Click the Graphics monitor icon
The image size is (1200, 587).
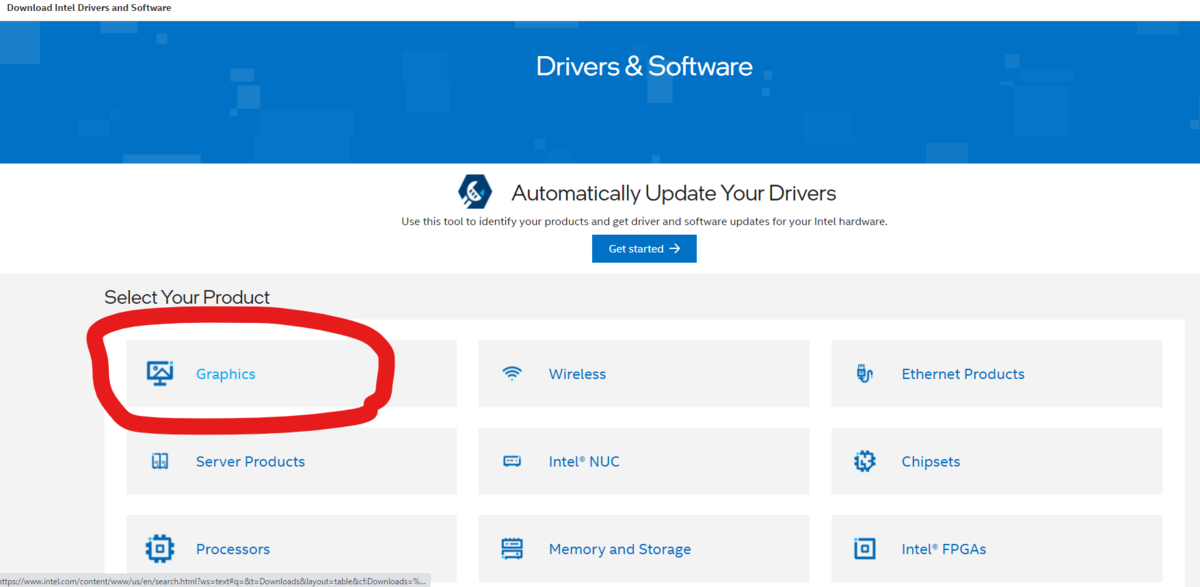(x=160, y=373)
